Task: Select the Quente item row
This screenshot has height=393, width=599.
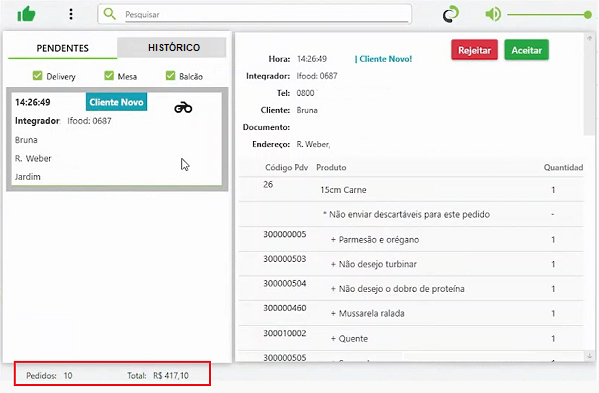Action: click(x=411, y=338)
